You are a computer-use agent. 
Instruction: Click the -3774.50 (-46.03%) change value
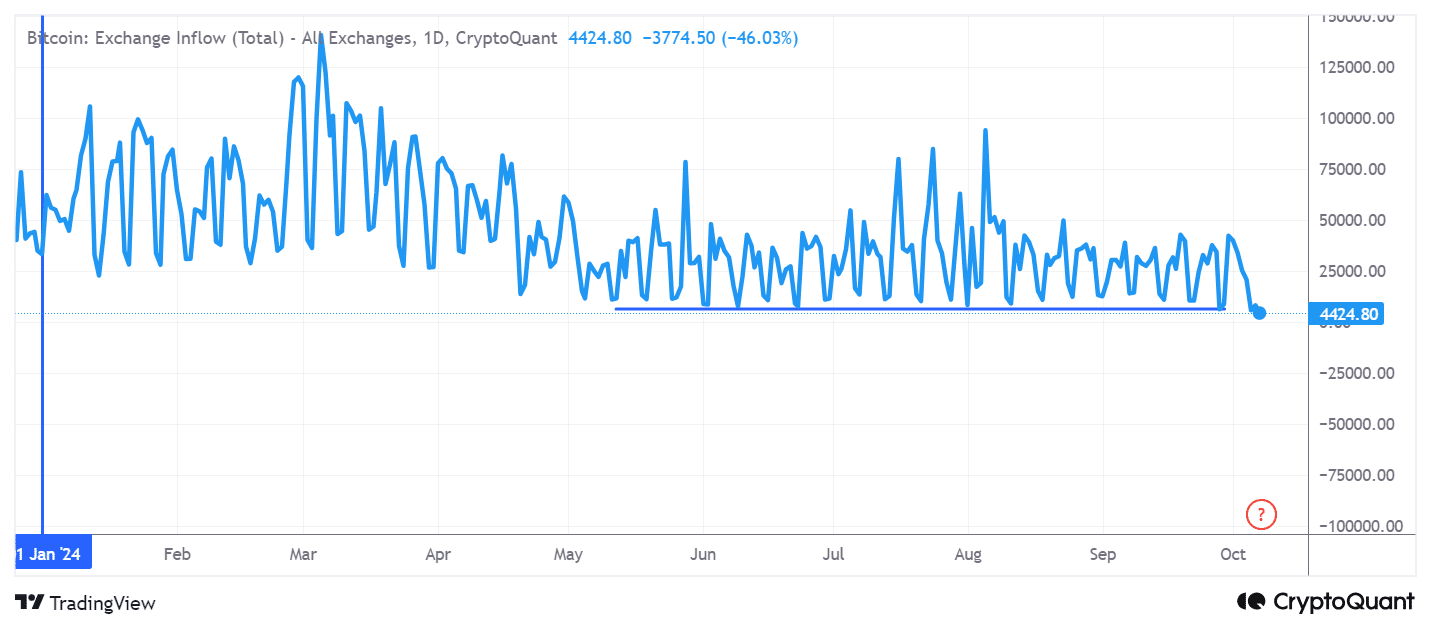[x=720, y=38]
